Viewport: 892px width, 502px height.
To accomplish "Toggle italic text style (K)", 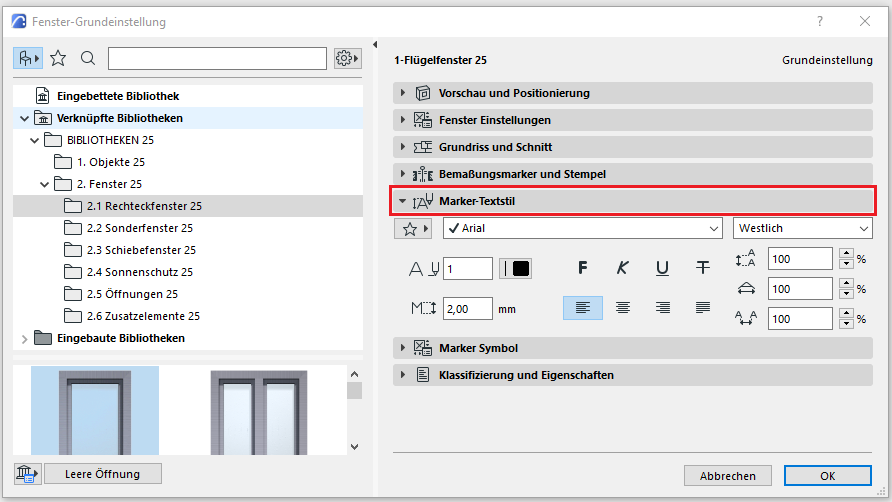I will click(623, 268).
